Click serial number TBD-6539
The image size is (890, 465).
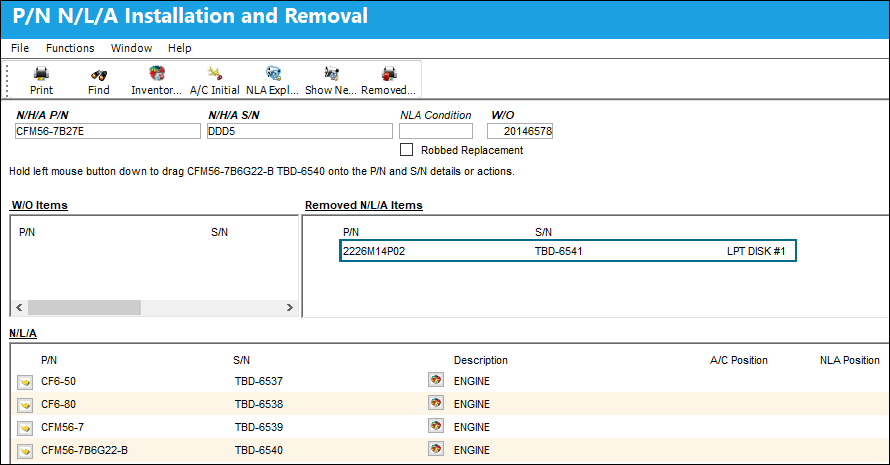259,427
